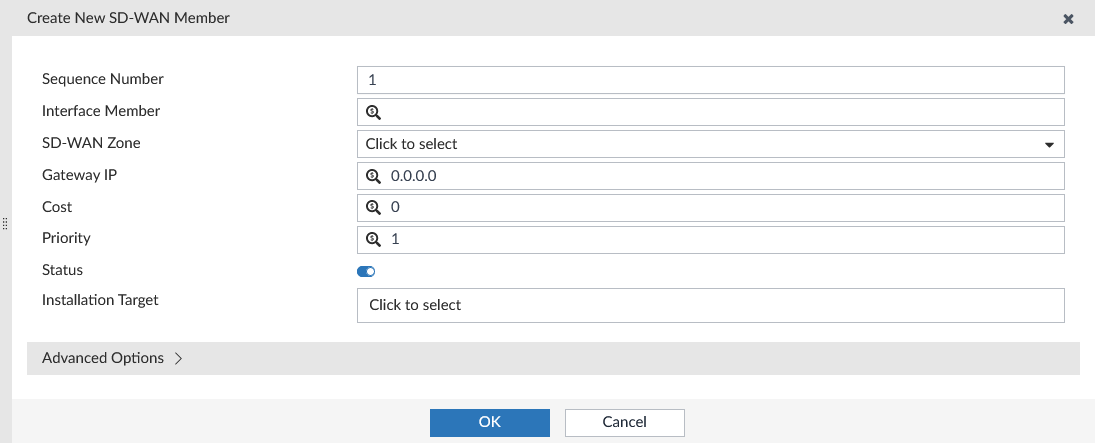The height and width of the screenshot is (443, 1095).
Task: Open the Installation Target selector
Action: tap(710, 305)
